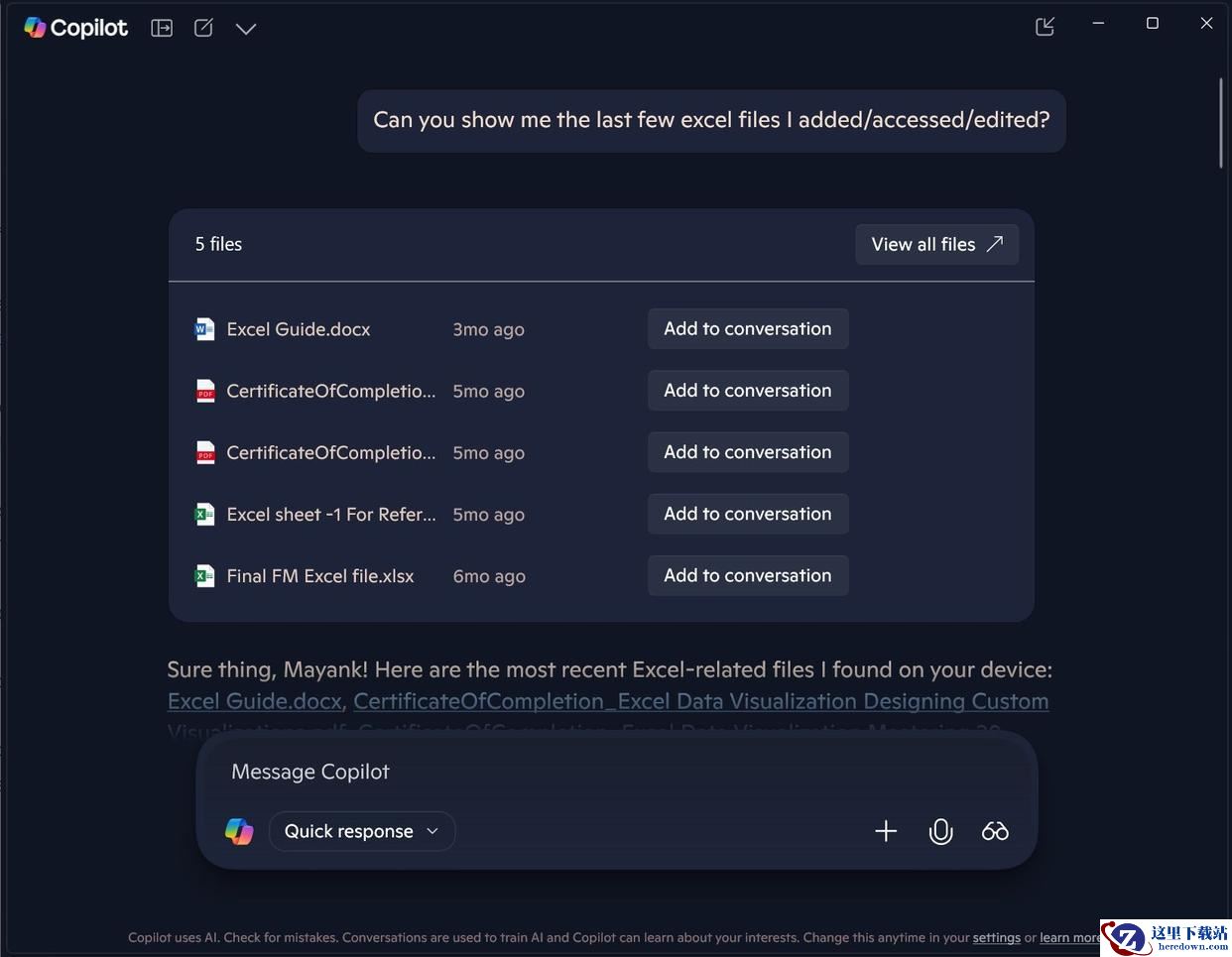Image resolution: width=1232 pixels, height=957 pixels.
Task: Open the settings link in footer
Action: [x=996, y=937]
